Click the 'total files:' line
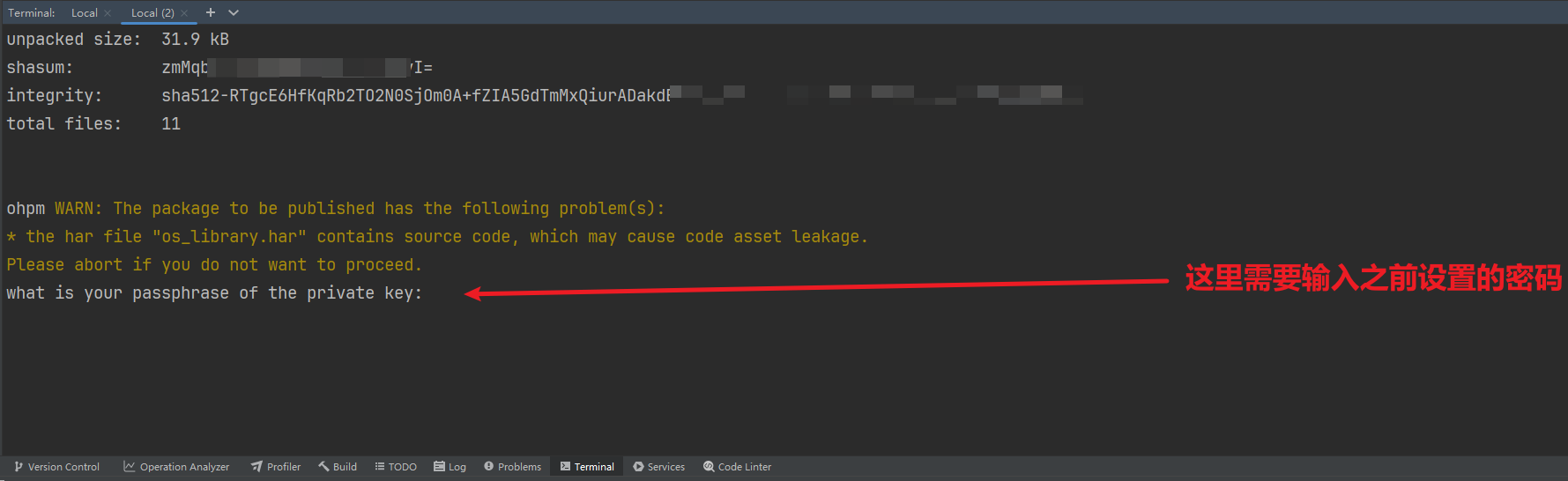Image resolution: width=1568 pixels, height=481 pixels. point(93,124)
